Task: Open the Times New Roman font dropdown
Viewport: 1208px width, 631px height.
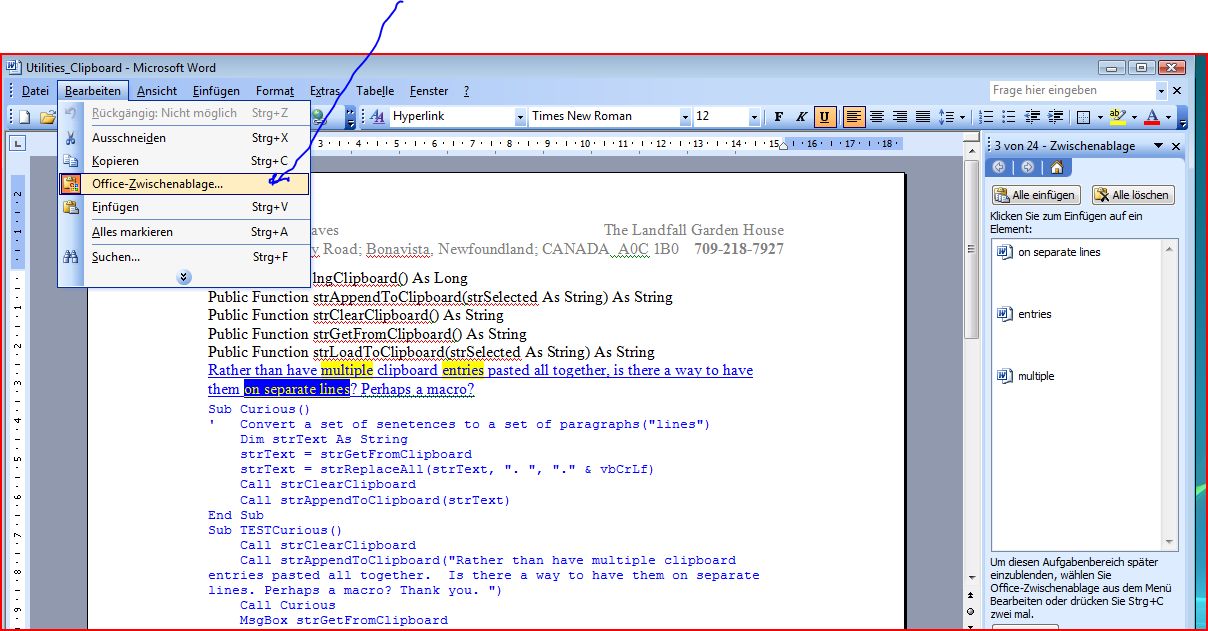Action: click(685, 117)
